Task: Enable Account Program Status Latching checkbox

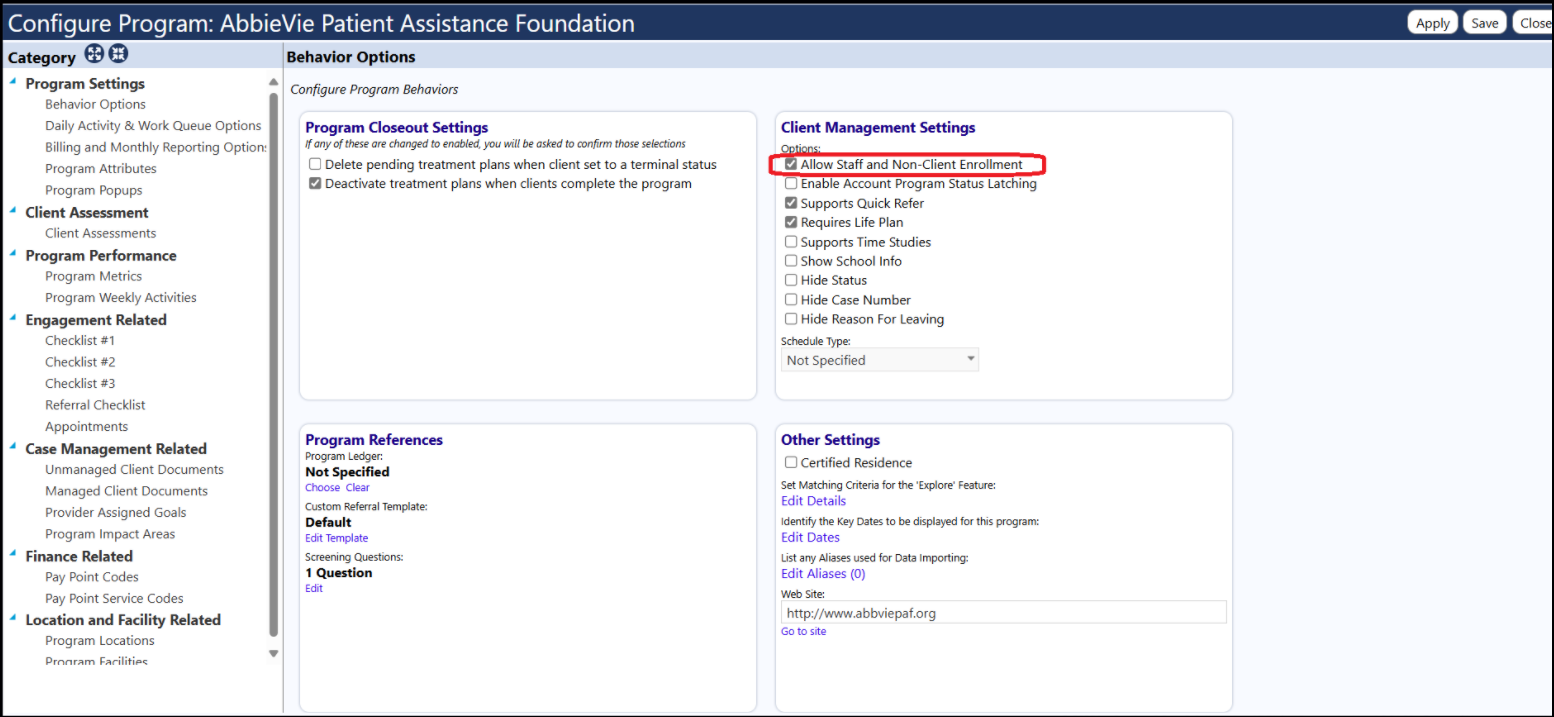Action: 791,184
